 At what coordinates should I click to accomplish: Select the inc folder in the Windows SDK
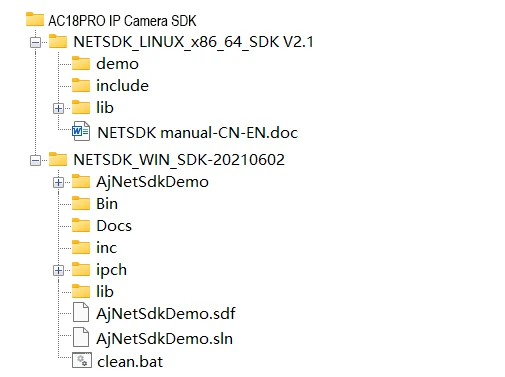pos(107,248)
